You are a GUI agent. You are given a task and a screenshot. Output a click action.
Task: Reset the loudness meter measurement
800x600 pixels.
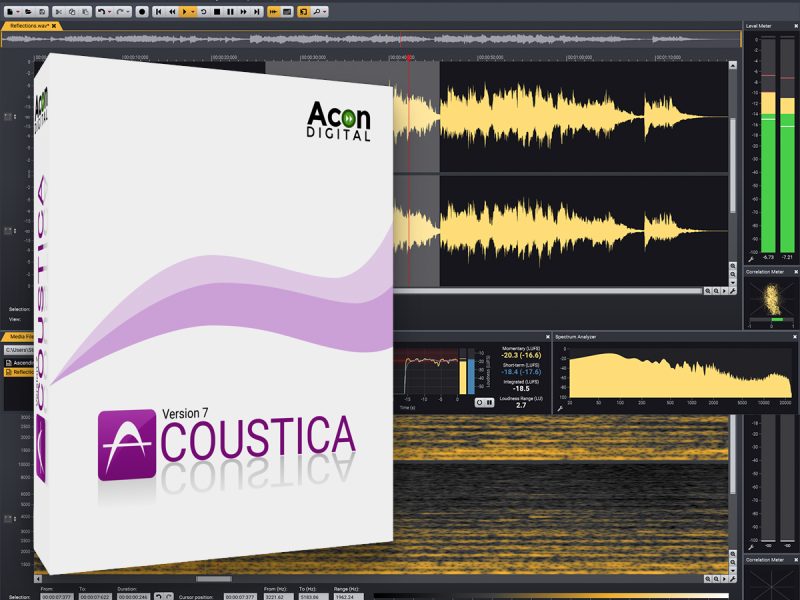click(478, 402)
